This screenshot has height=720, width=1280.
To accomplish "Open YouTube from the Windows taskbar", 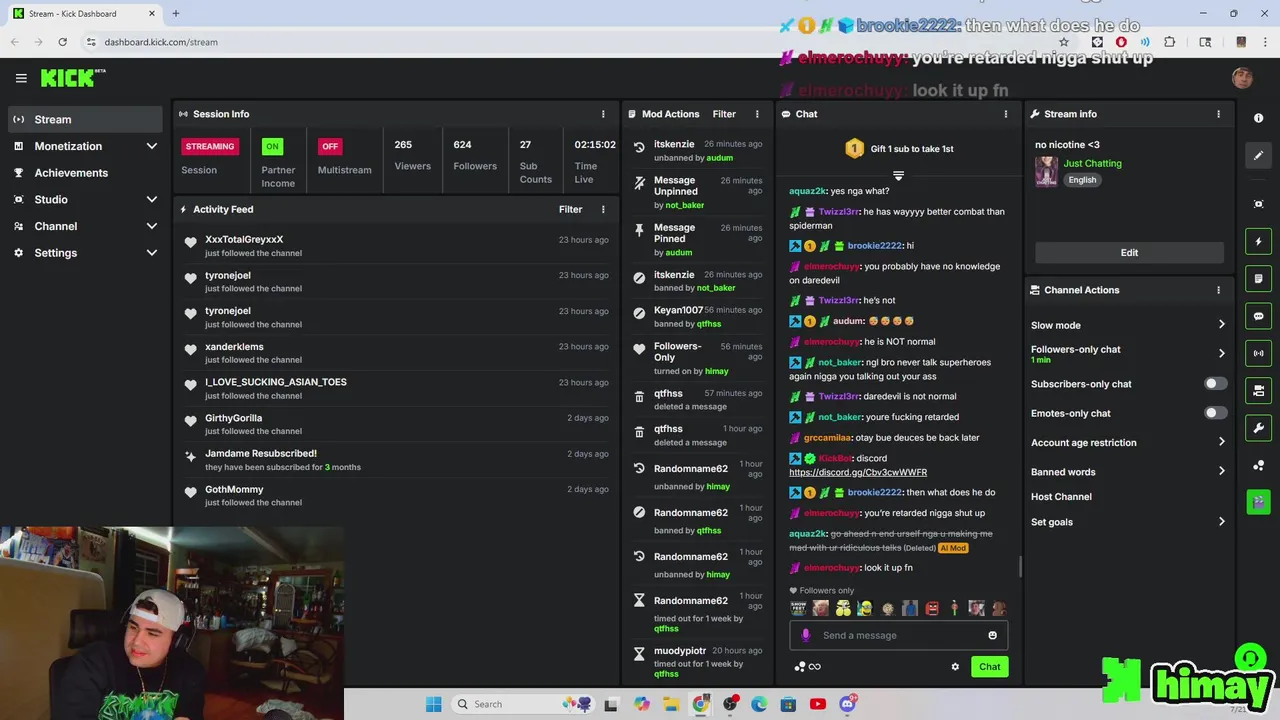I will [818, 704].
